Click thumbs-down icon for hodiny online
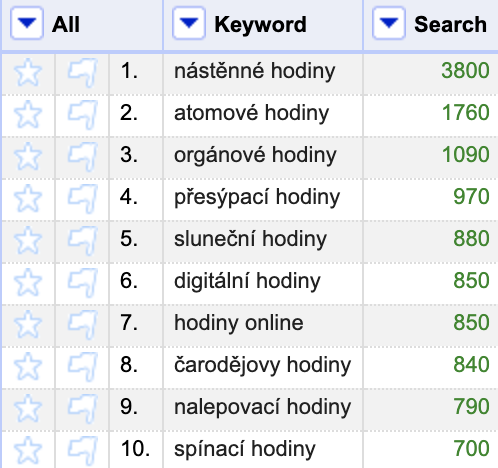498x468 pixels. (x=82, y=324)
